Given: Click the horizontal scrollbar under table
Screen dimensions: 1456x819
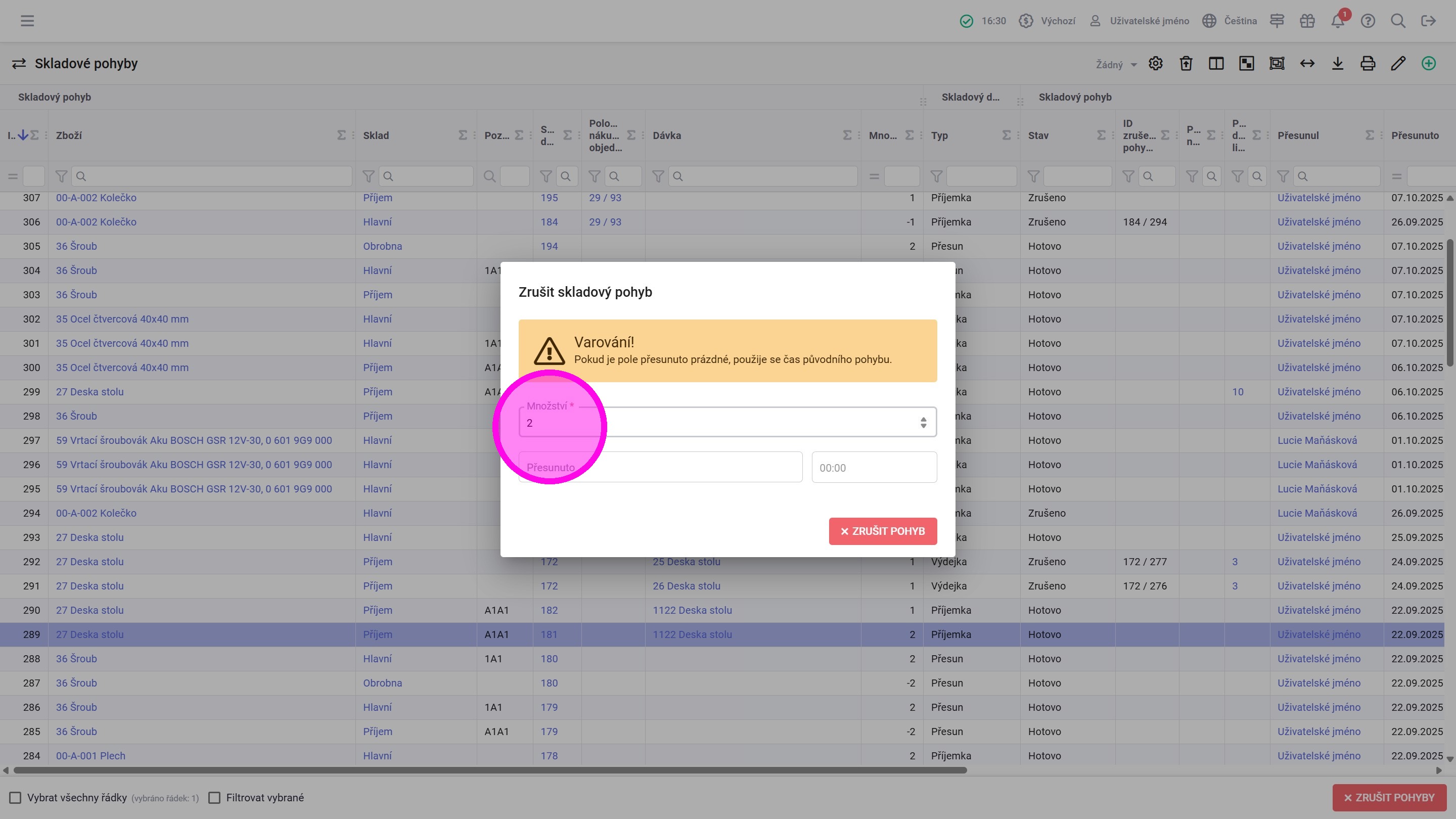Looking at the screenshot, I should [489, 770].
